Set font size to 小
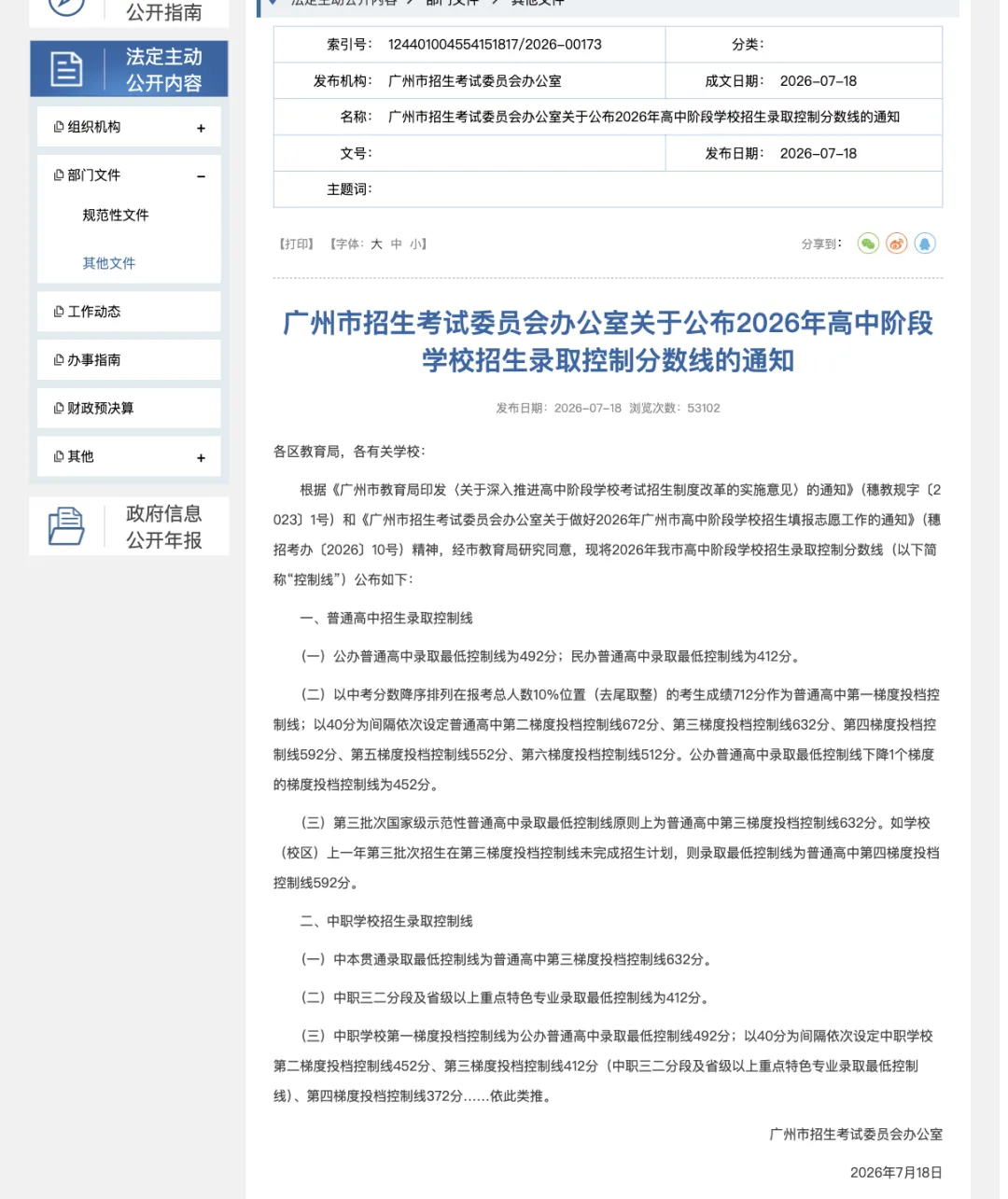Image resolution: width=1008 pixels, height=1199 pixels. point(415,244)
